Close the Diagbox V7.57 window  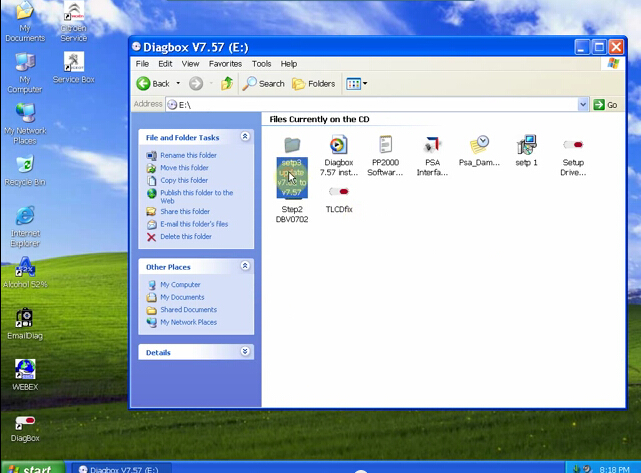(616, 47)
